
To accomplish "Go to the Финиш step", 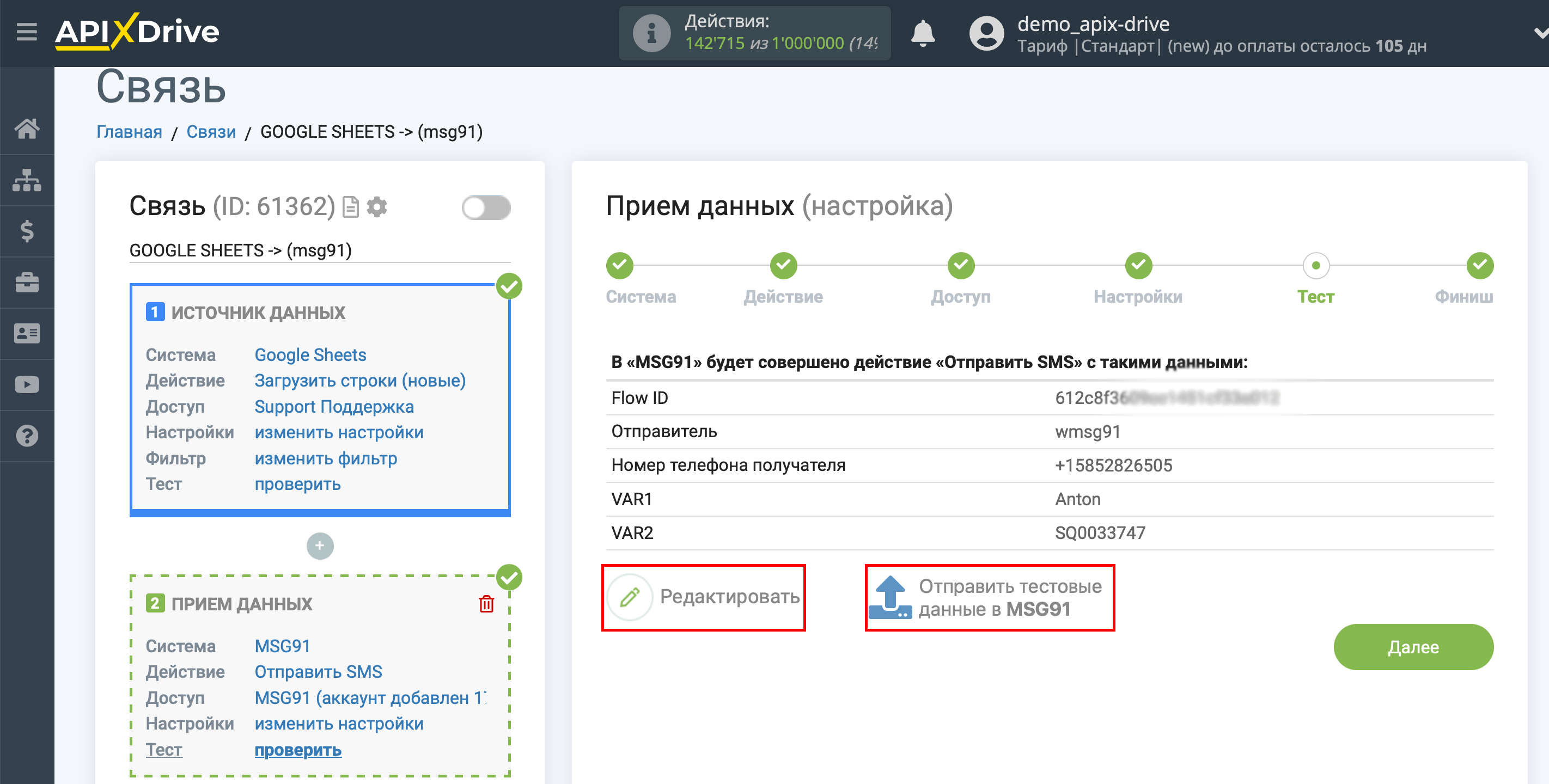I will click(x=1479, y=265).
